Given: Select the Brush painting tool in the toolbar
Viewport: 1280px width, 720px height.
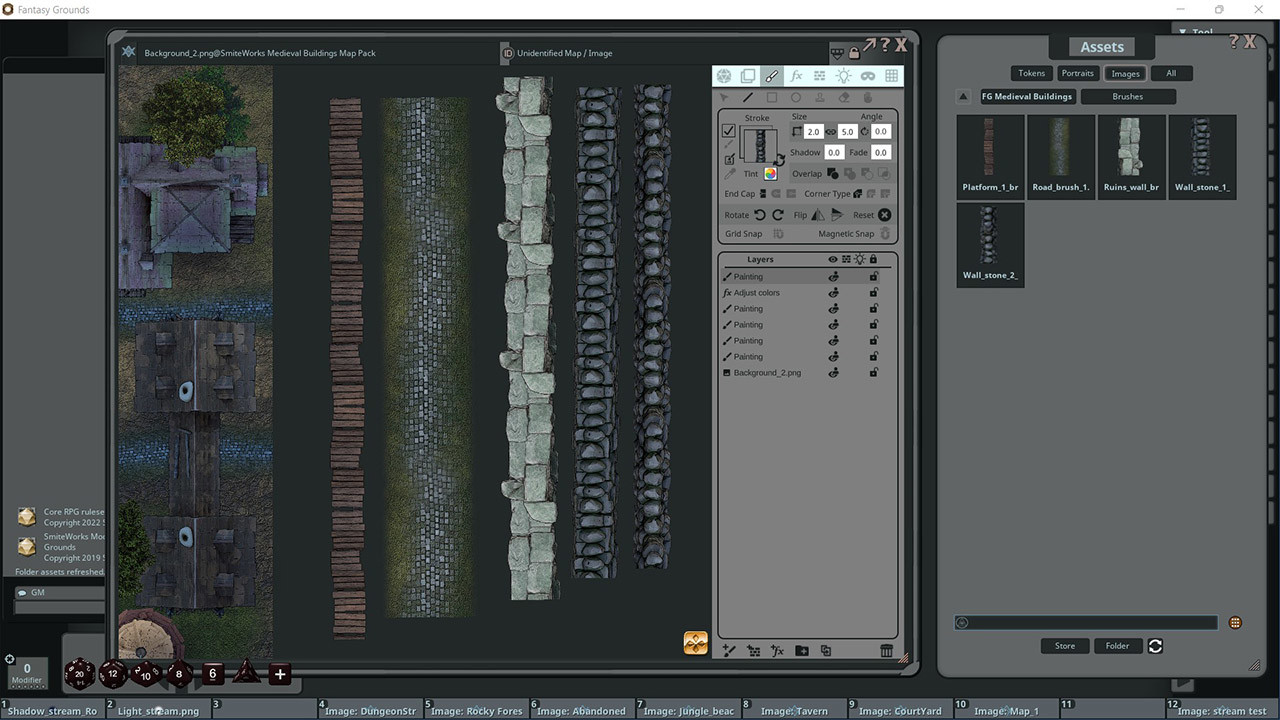Looking at the screenshot, I should (771, 75).
